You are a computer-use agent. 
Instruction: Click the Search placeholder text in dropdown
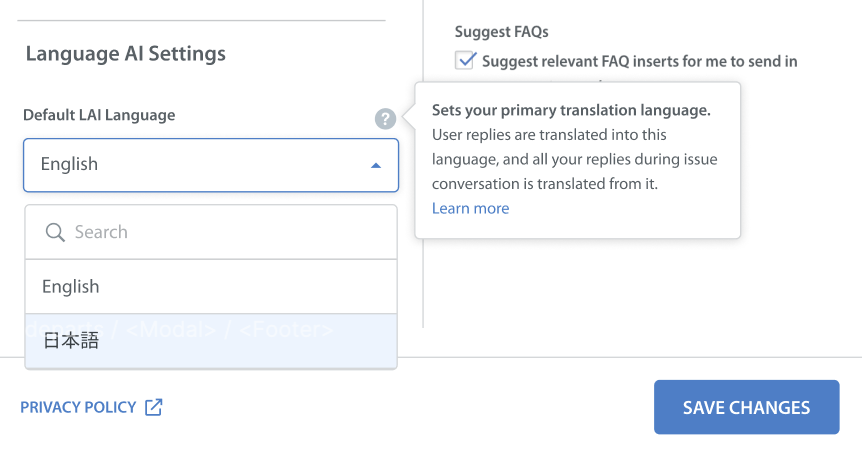pos(101,232)
